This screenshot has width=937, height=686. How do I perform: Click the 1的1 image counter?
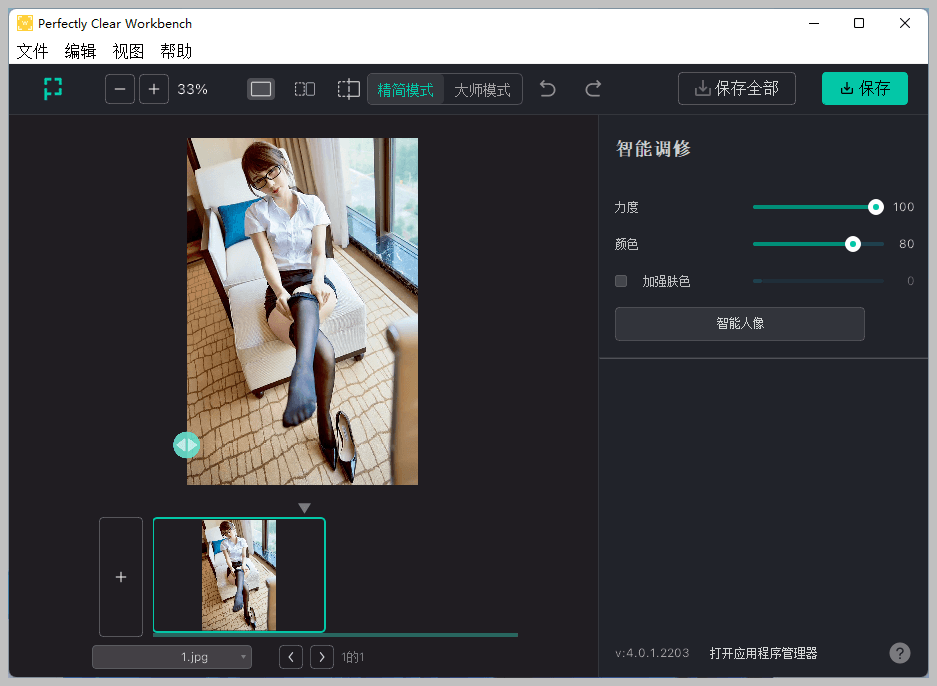click(x=353, y=657)
